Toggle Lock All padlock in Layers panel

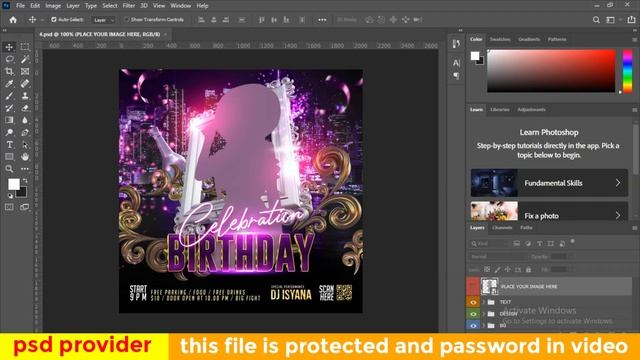(x=529, y=269)
